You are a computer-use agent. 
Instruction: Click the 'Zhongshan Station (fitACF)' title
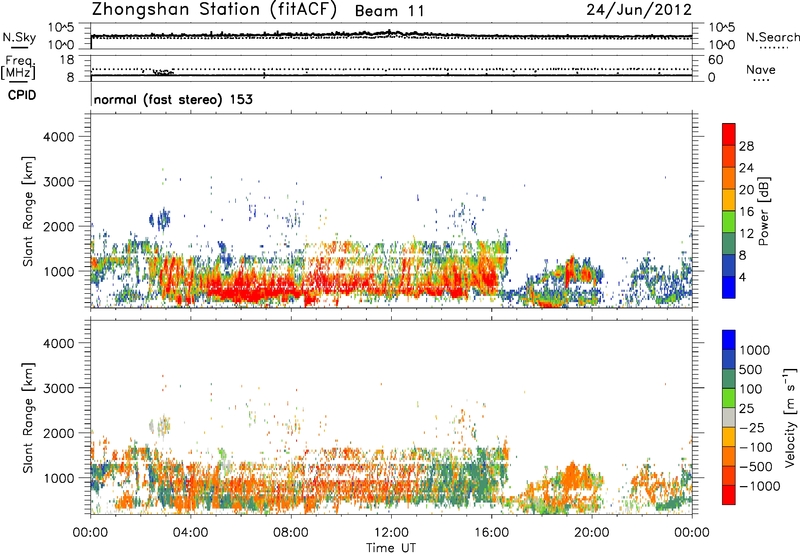(x=214, y=10)
